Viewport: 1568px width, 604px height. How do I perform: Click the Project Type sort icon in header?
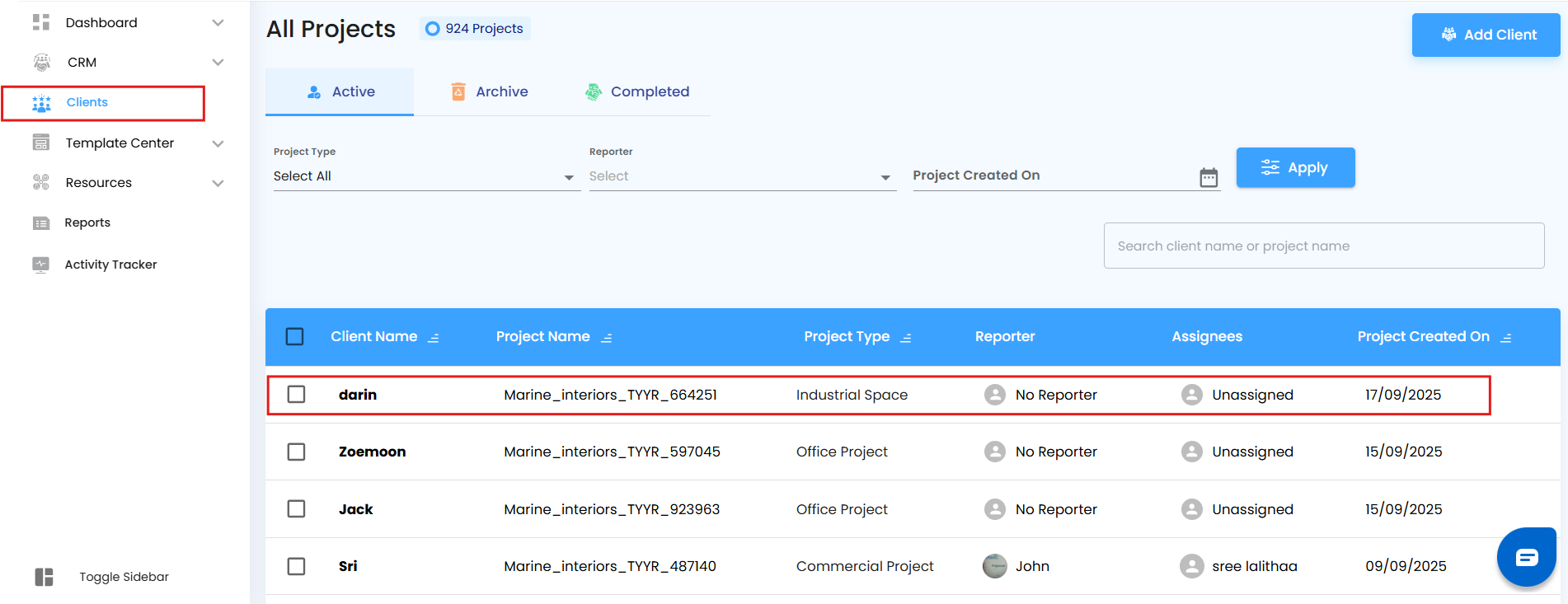[x=906, y=338]
